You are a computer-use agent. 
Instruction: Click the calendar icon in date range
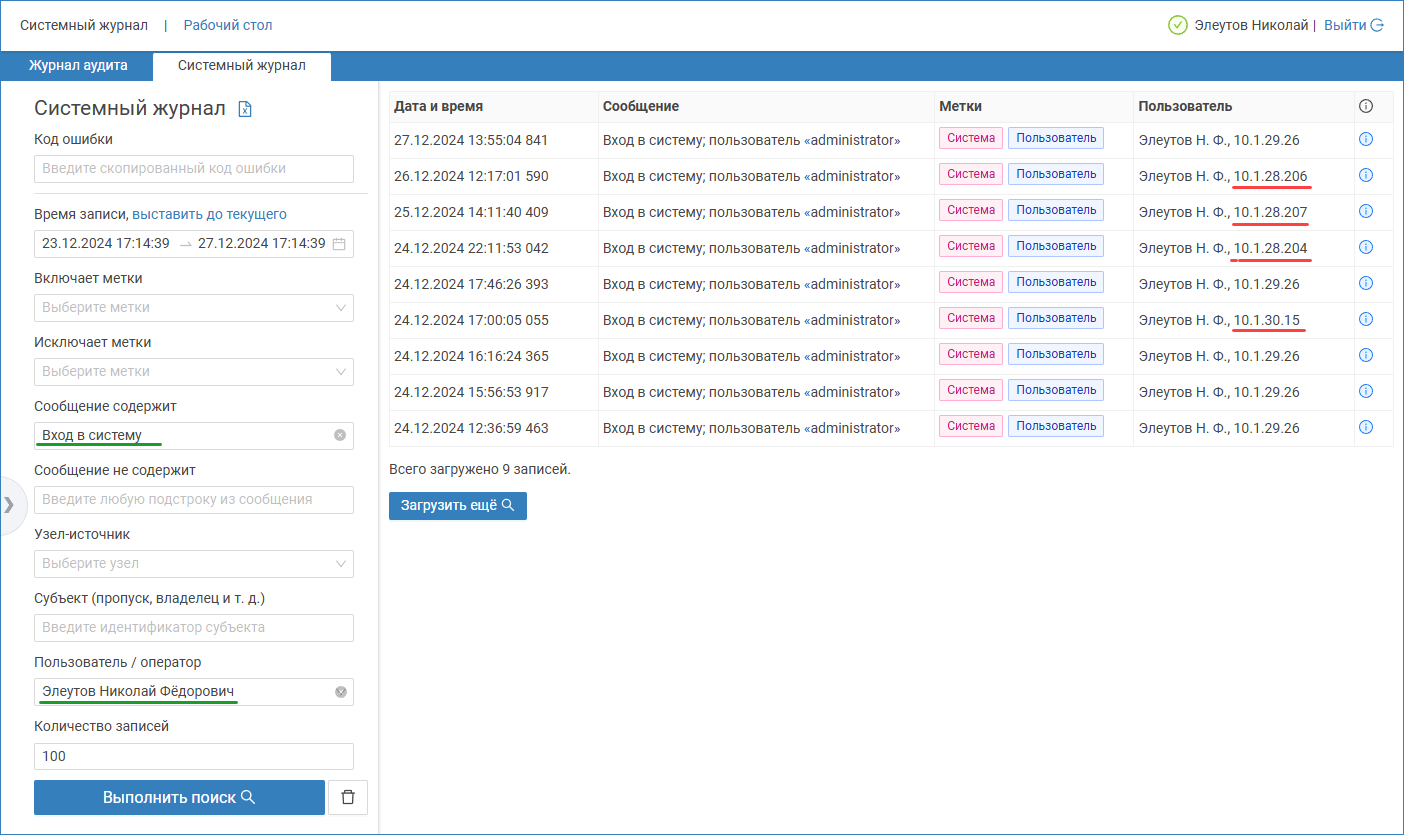point(339,244)
